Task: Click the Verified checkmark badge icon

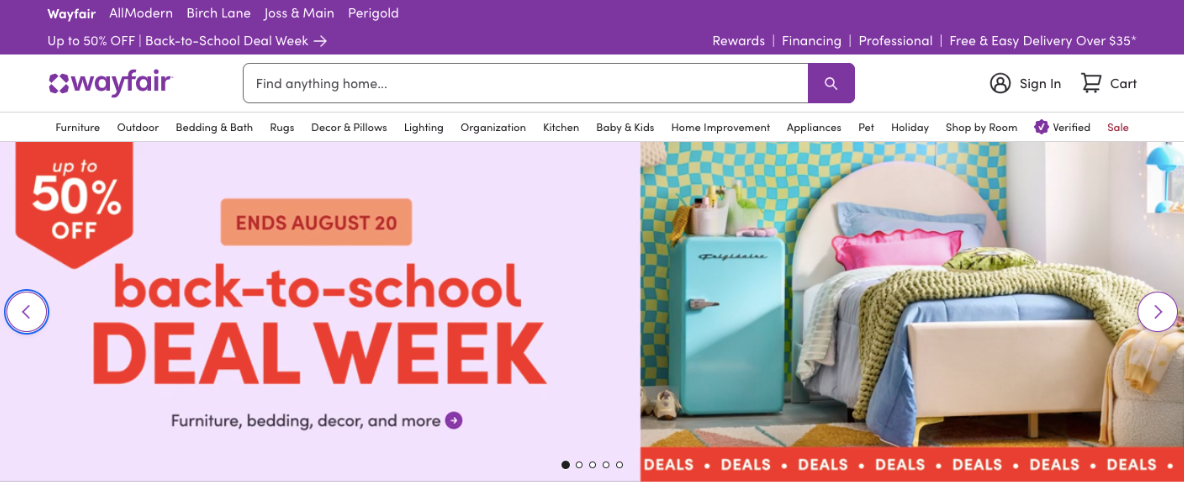Action: point(1041,127)
